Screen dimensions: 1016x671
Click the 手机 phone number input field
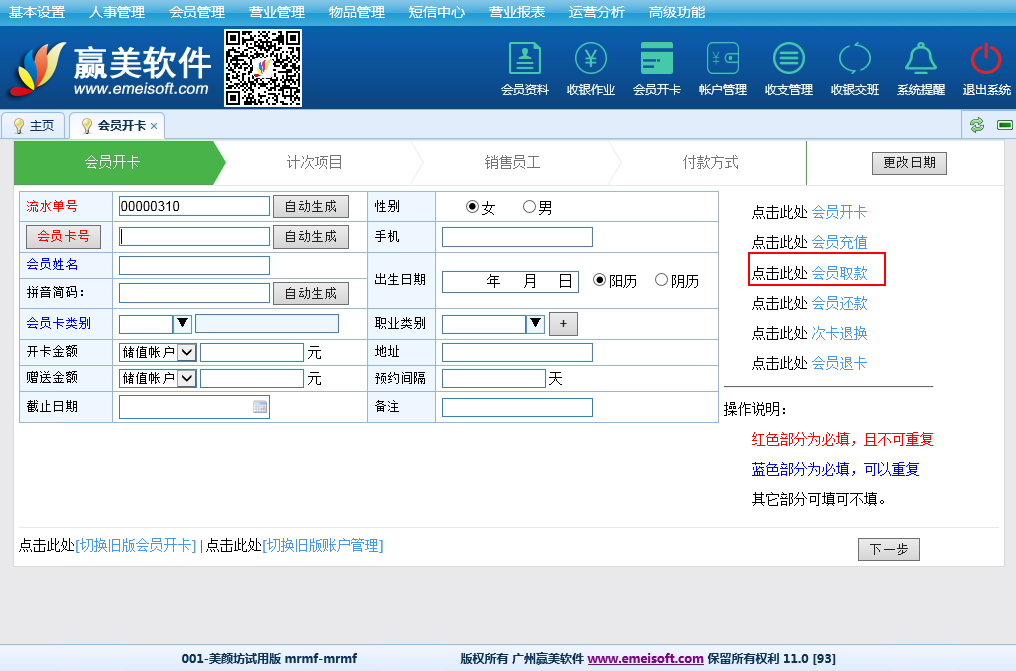coord(517,237)
